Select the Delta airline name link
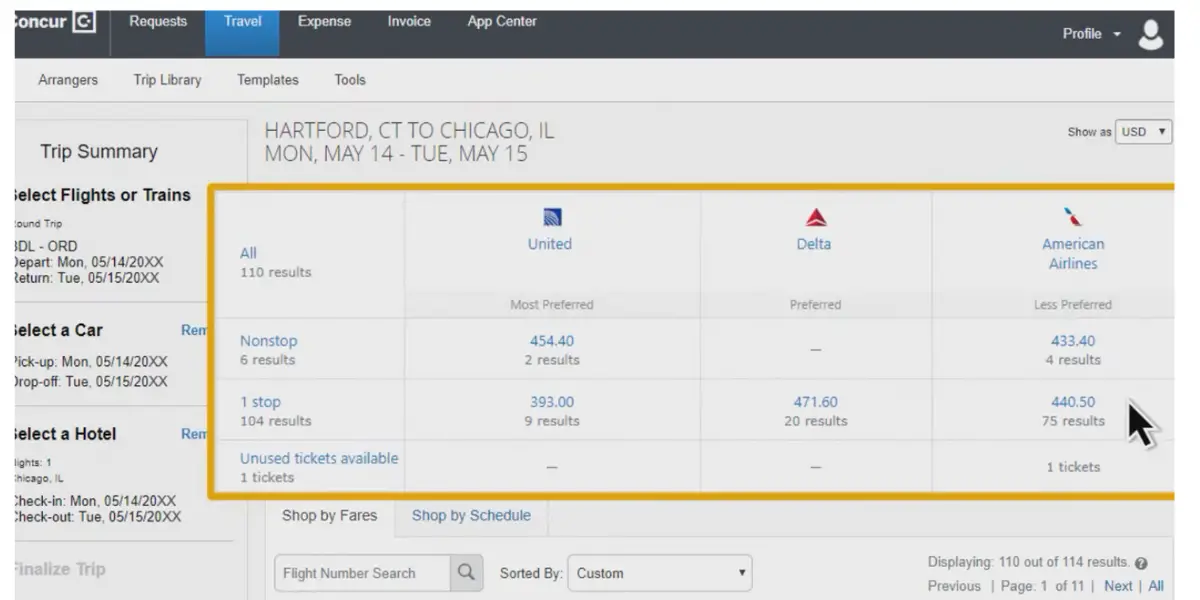 pos(814,244)
